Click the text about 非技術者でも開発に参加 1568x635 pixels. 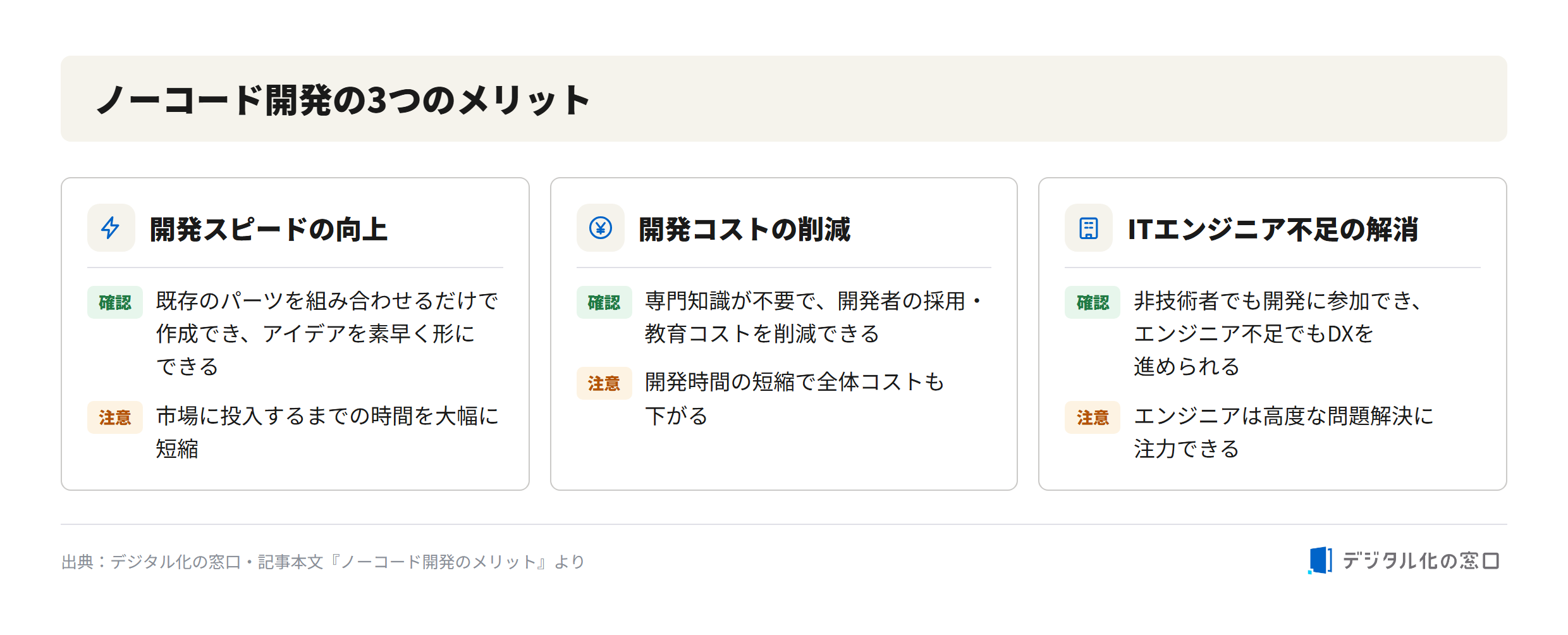tap(1278, 333)
